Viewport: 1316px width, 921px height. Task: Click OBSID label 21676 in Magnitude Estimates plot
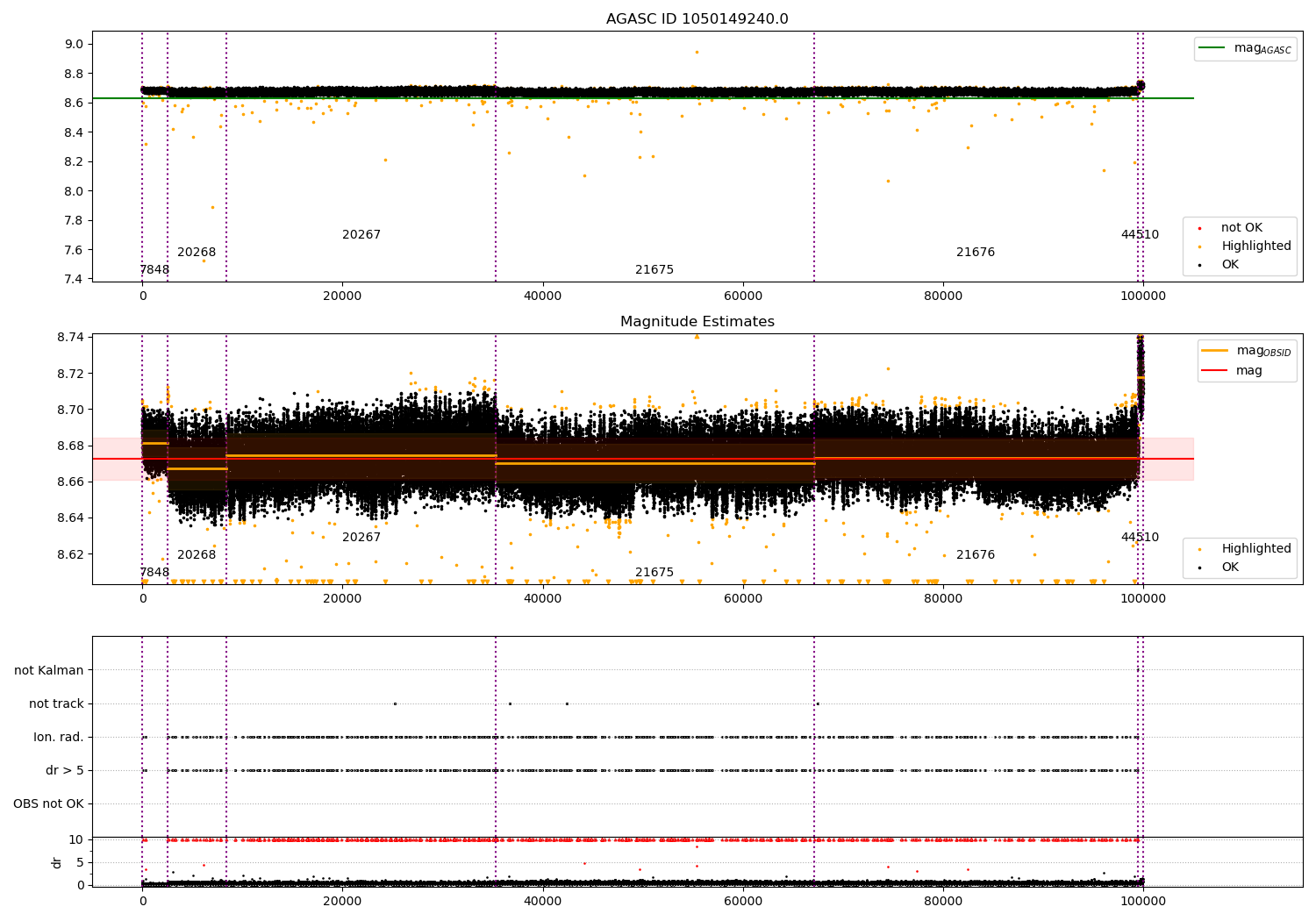coord(976,555)
